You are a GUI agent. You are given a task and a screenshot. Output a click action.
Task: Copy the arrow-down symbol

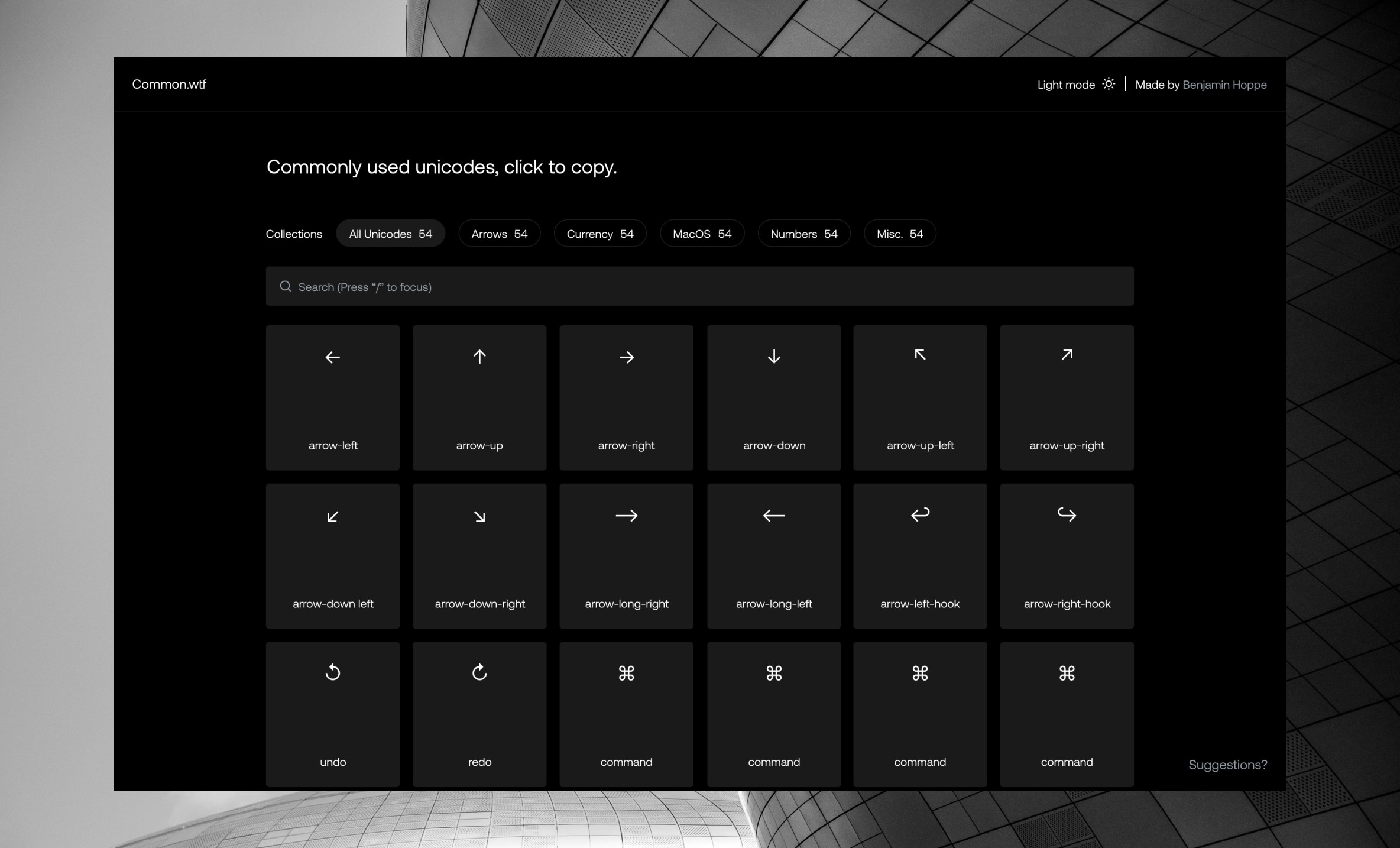coord(773,397)
